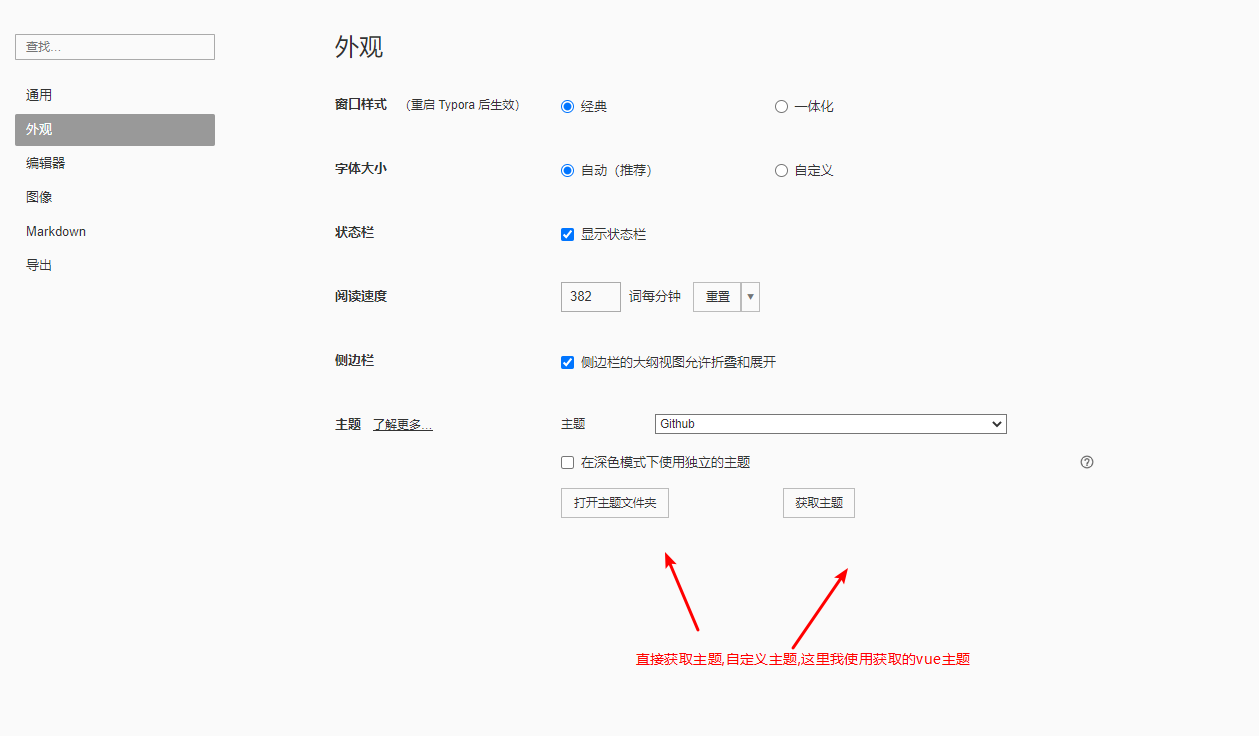
Task: Open the reading speed reset dropdown arrow
Action: tap(750, 296)
